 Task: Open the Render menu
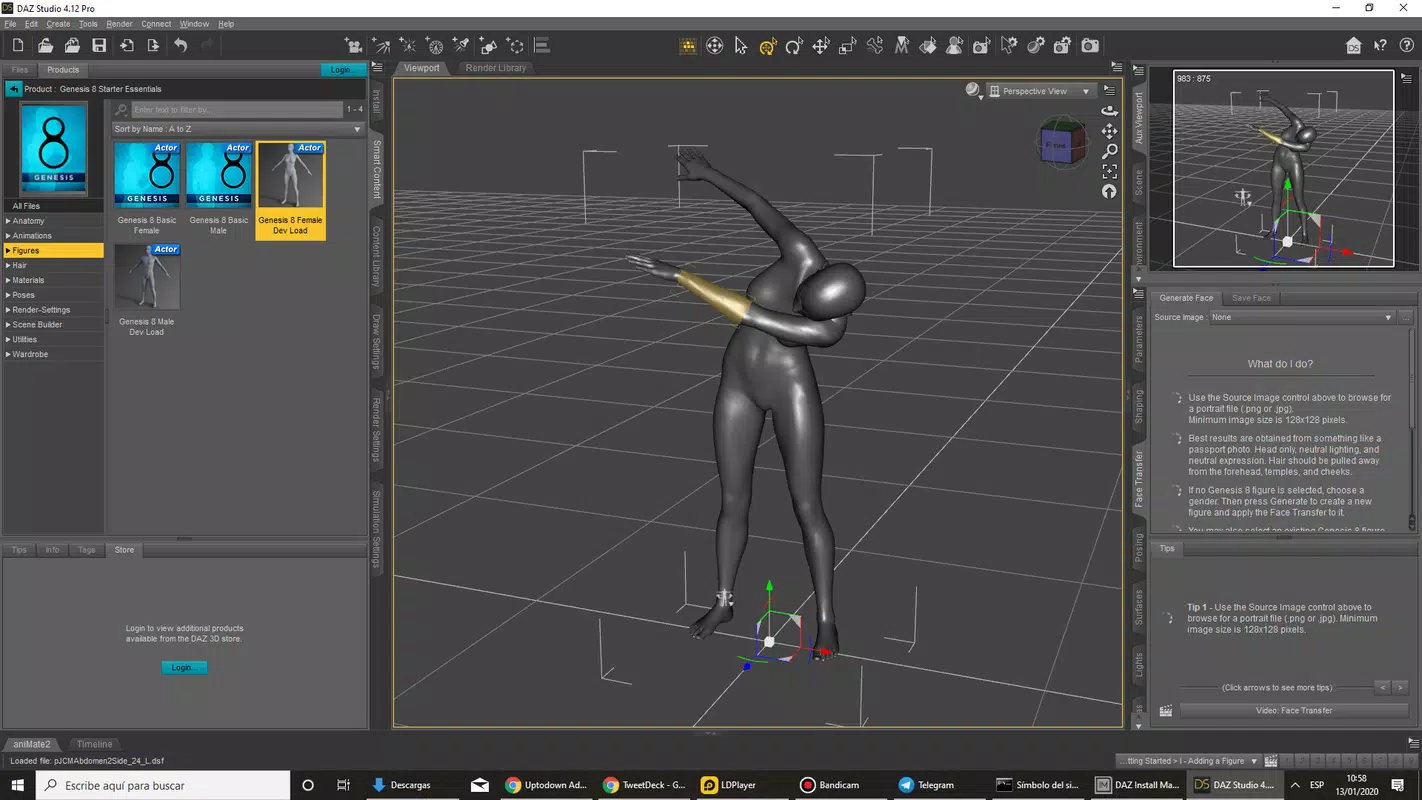[x=119, y=24]
